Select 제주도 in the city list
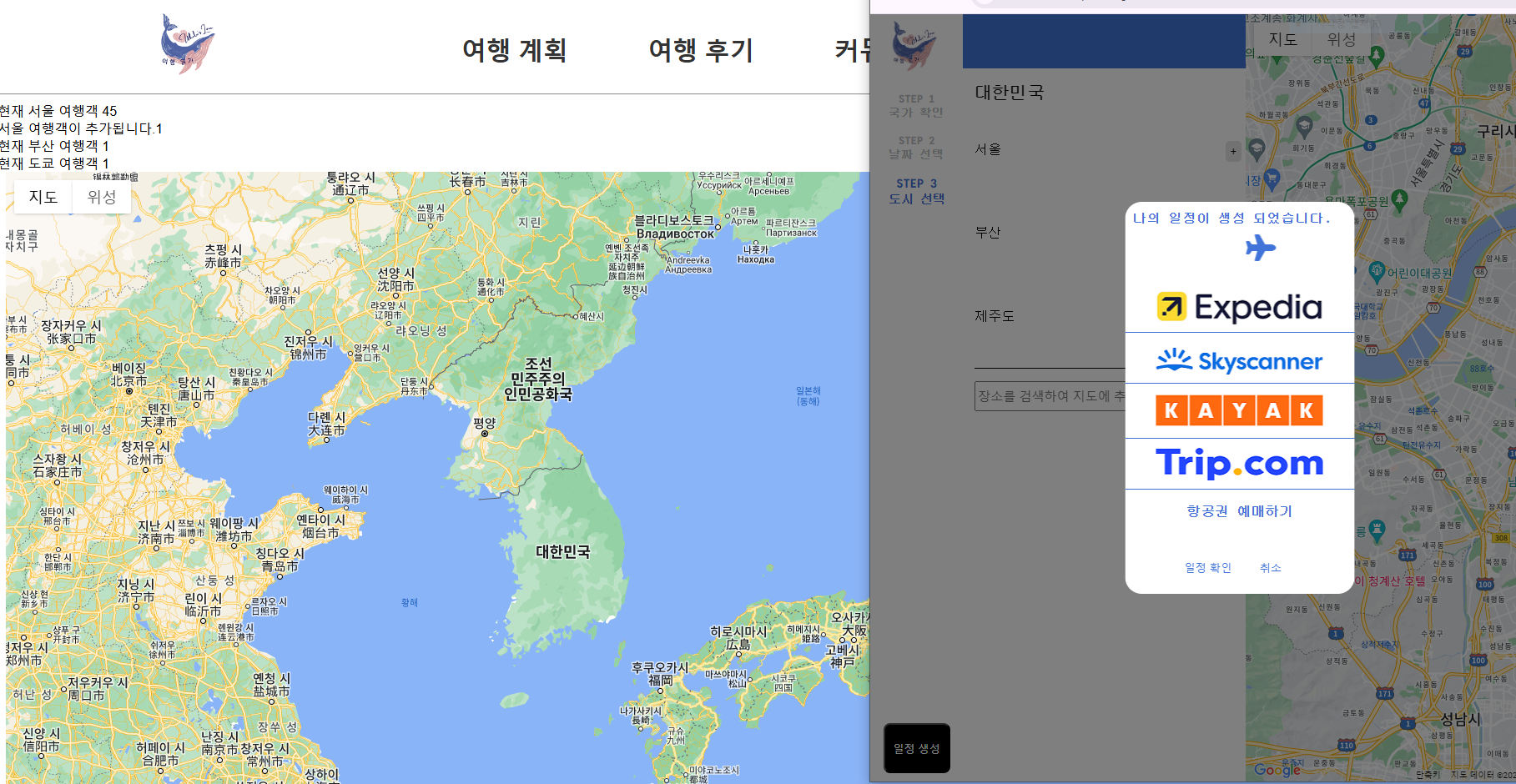 pyautogui.click(x=995, y=316)
